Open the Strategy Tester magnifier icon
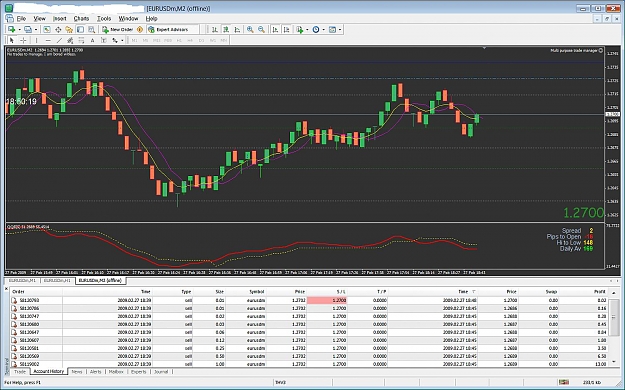Viewport: 625px width, 390px height. point(91,30)
